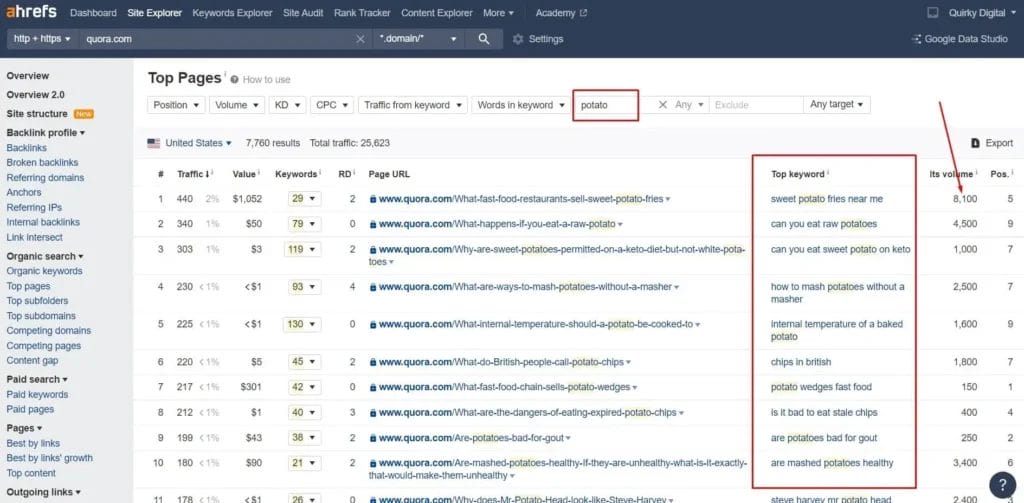Open the CPC filter dropdown

[x=332, y=105]
